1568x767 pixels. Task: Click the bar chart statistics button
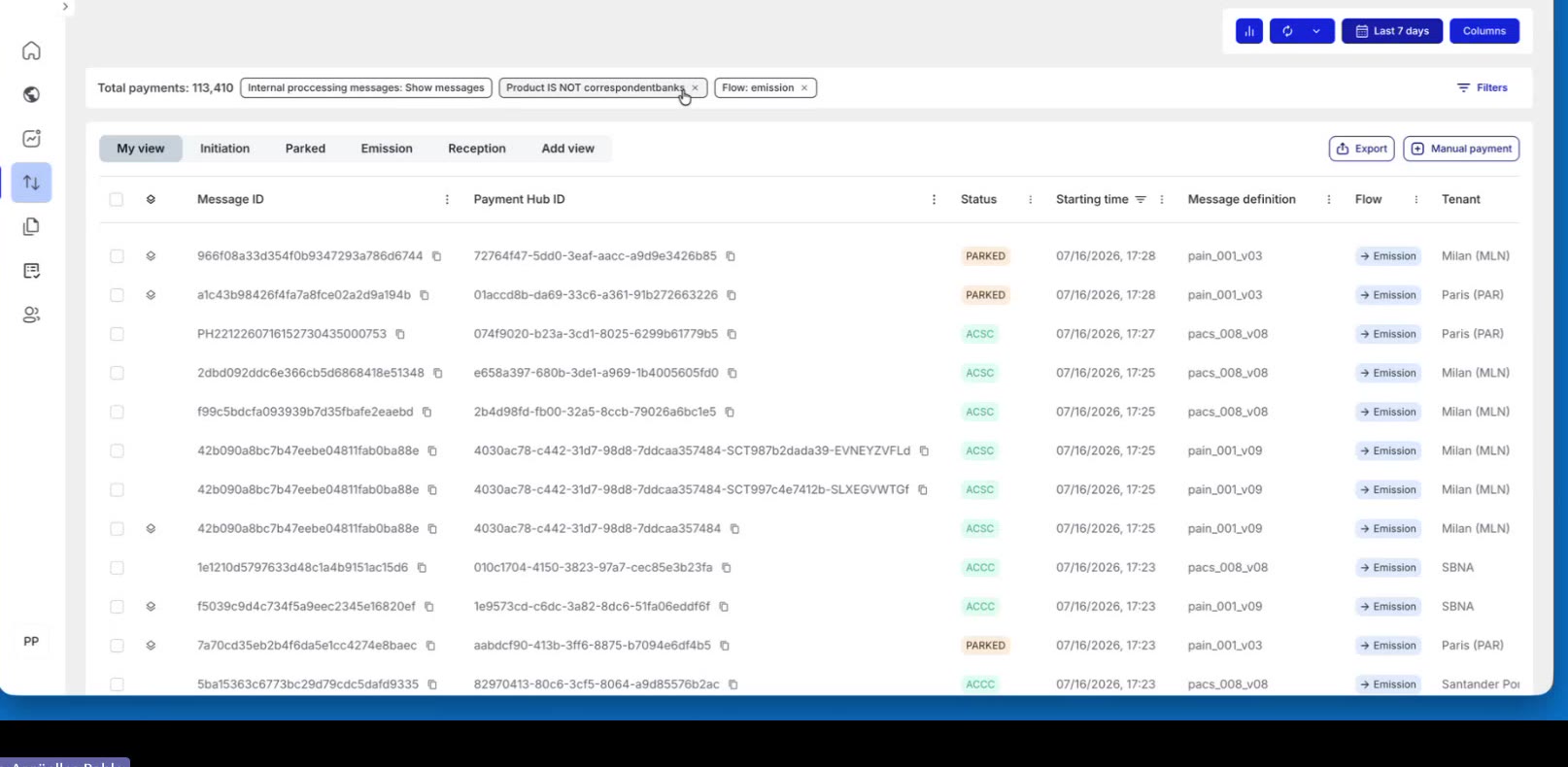(x=1249, y=31)
